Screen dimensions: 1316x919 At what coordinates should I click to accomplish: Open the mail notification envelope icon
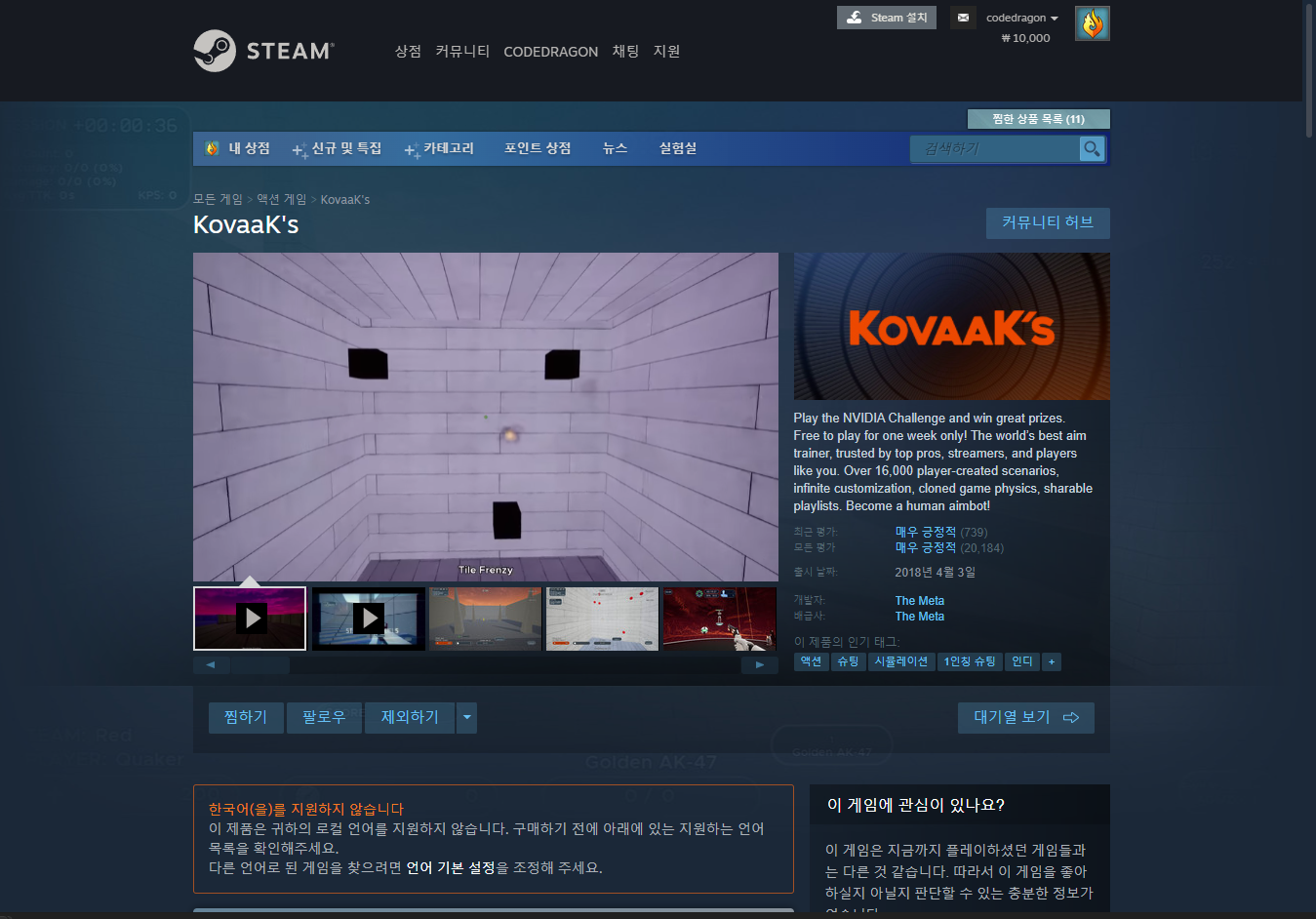point(963,18)
